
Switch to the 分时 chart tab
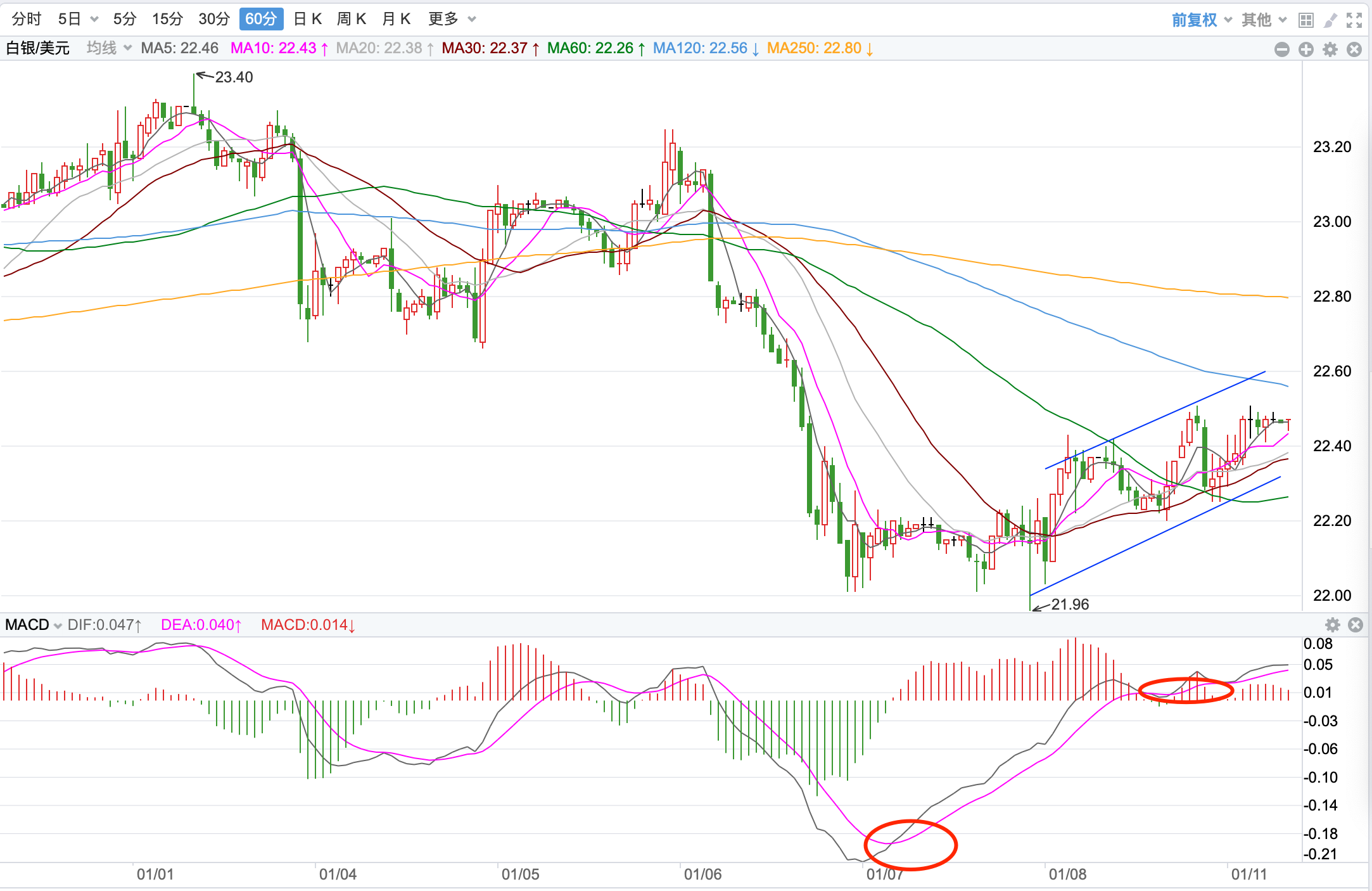click(27, 19)
